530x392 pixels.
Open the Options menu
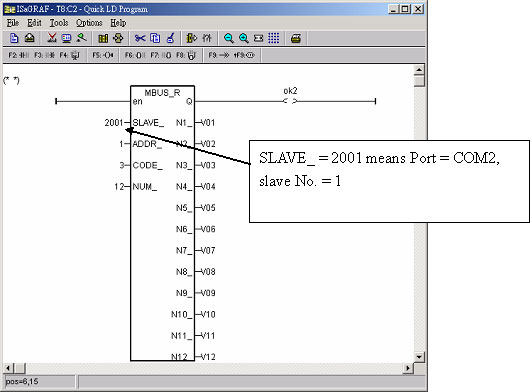tap(89, 23)
